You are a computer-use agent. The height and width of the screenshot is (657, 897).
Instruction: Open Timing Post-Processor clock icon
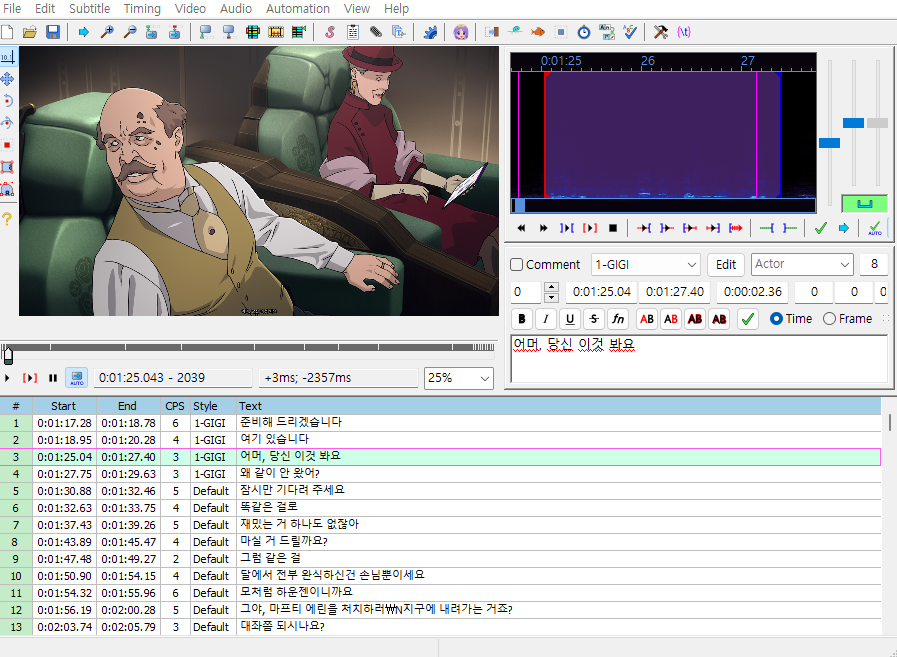pos(584,32)
